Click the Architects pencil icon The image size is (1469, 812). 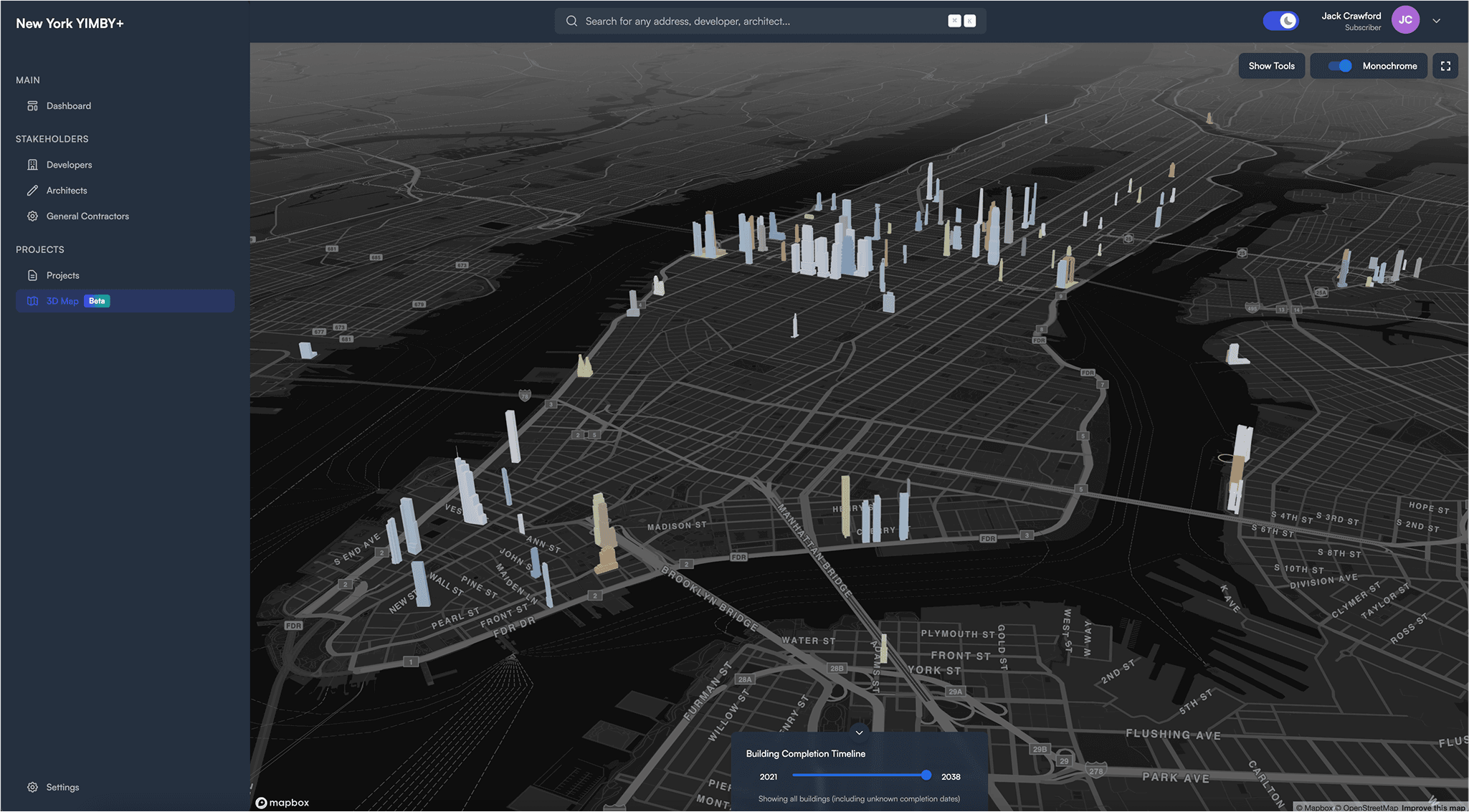click(x=32, y=191)
